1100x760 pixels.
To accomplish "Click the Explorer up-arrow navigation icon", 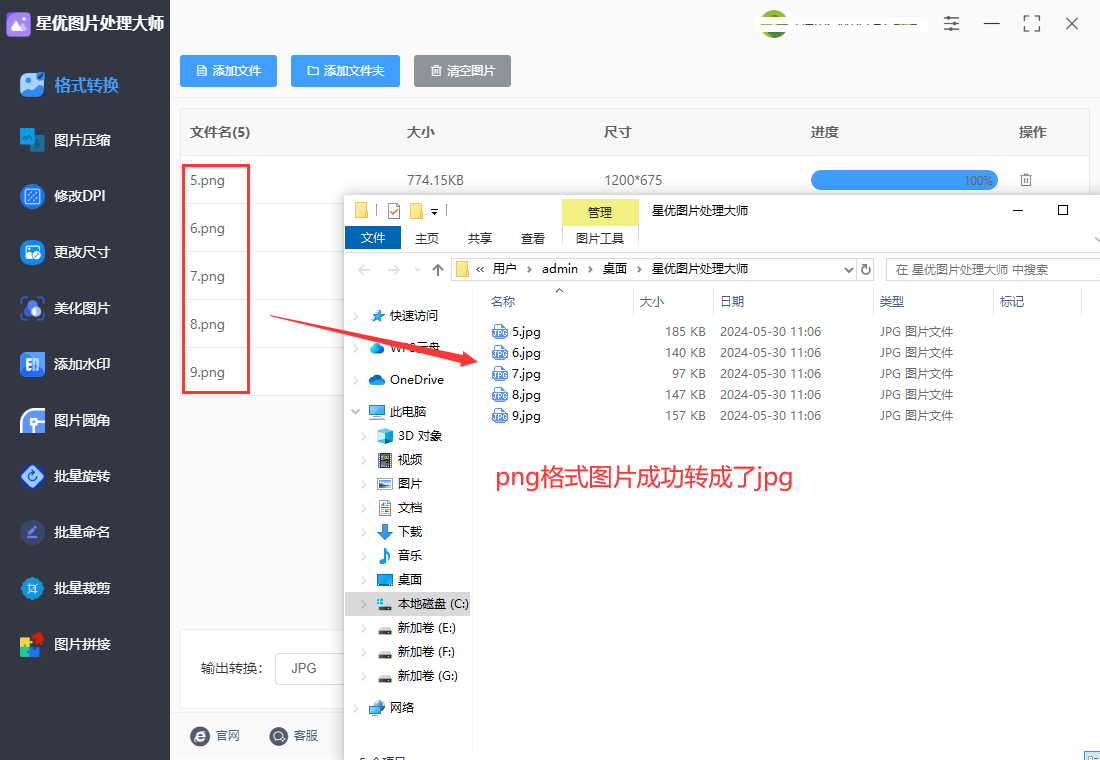I will pyautogui.click(x=438, y=269).
